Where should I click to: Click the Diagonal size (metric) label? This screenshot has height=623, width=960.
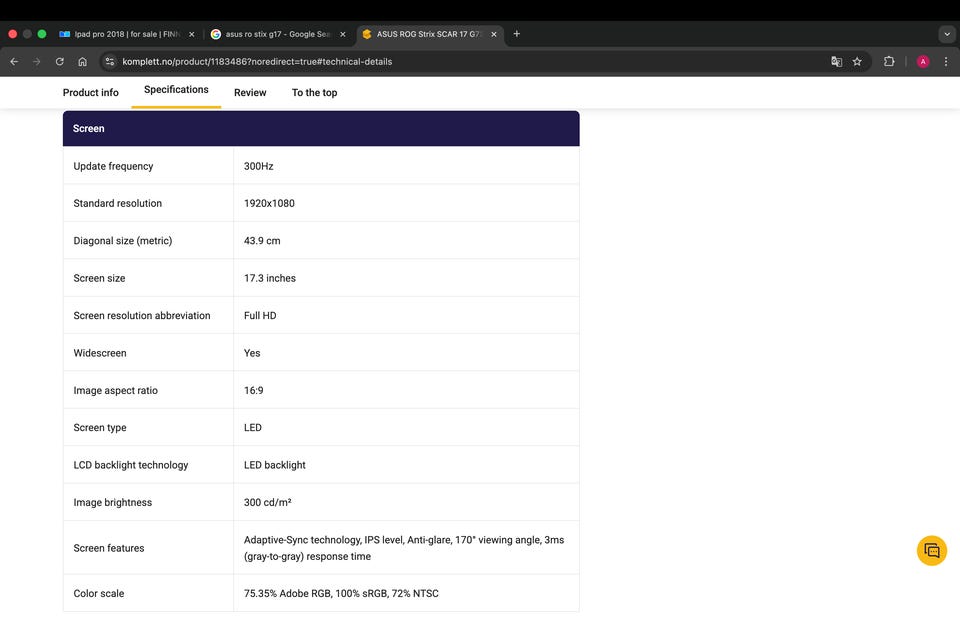click(x=122, y=241)
